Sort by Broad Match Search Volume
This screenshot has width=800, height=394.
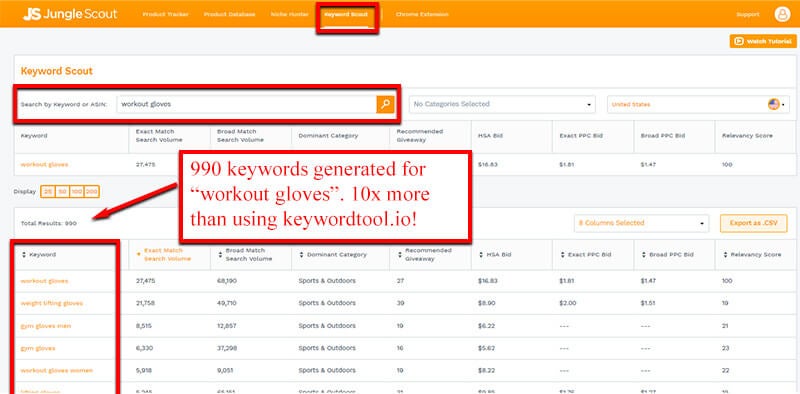point(245,255)
